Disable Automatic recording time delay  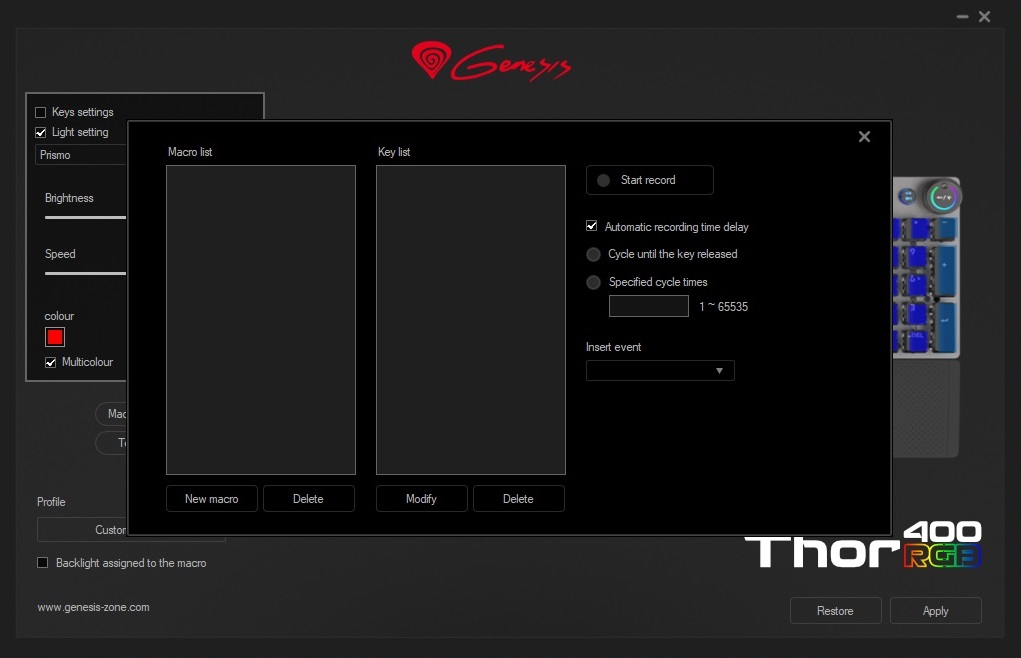592,227
